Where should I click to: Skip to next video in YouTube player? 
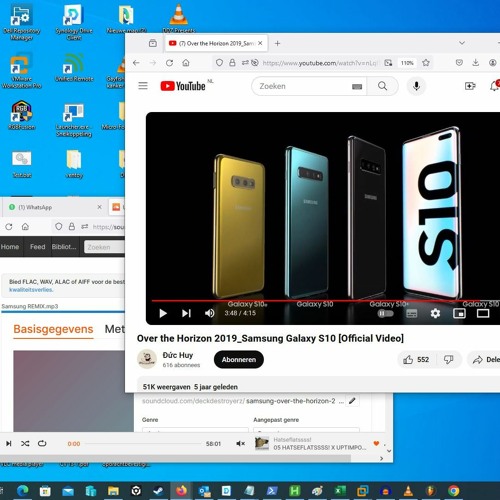186,313
